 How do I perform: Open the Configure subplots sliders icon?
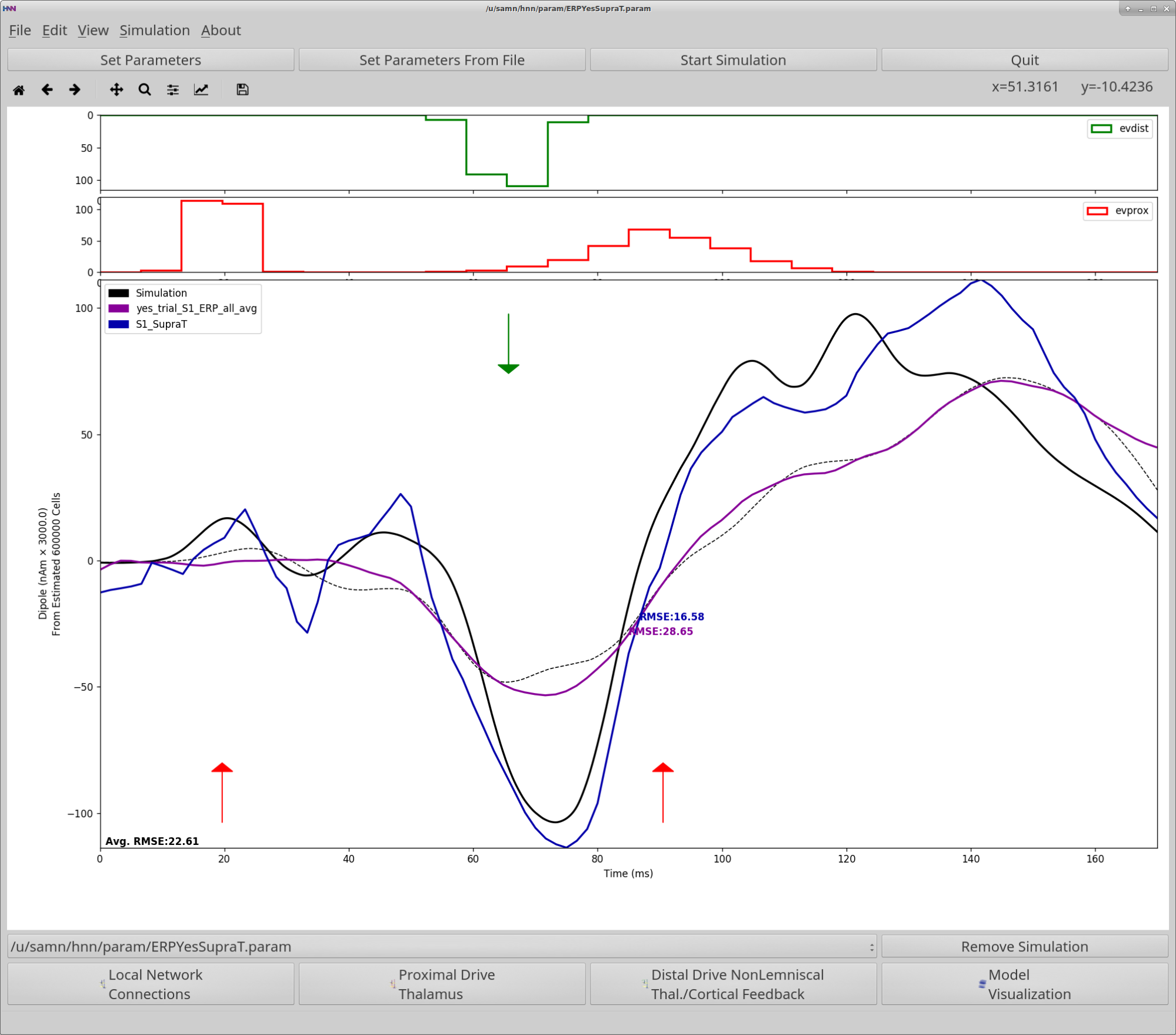click(173, 89)
